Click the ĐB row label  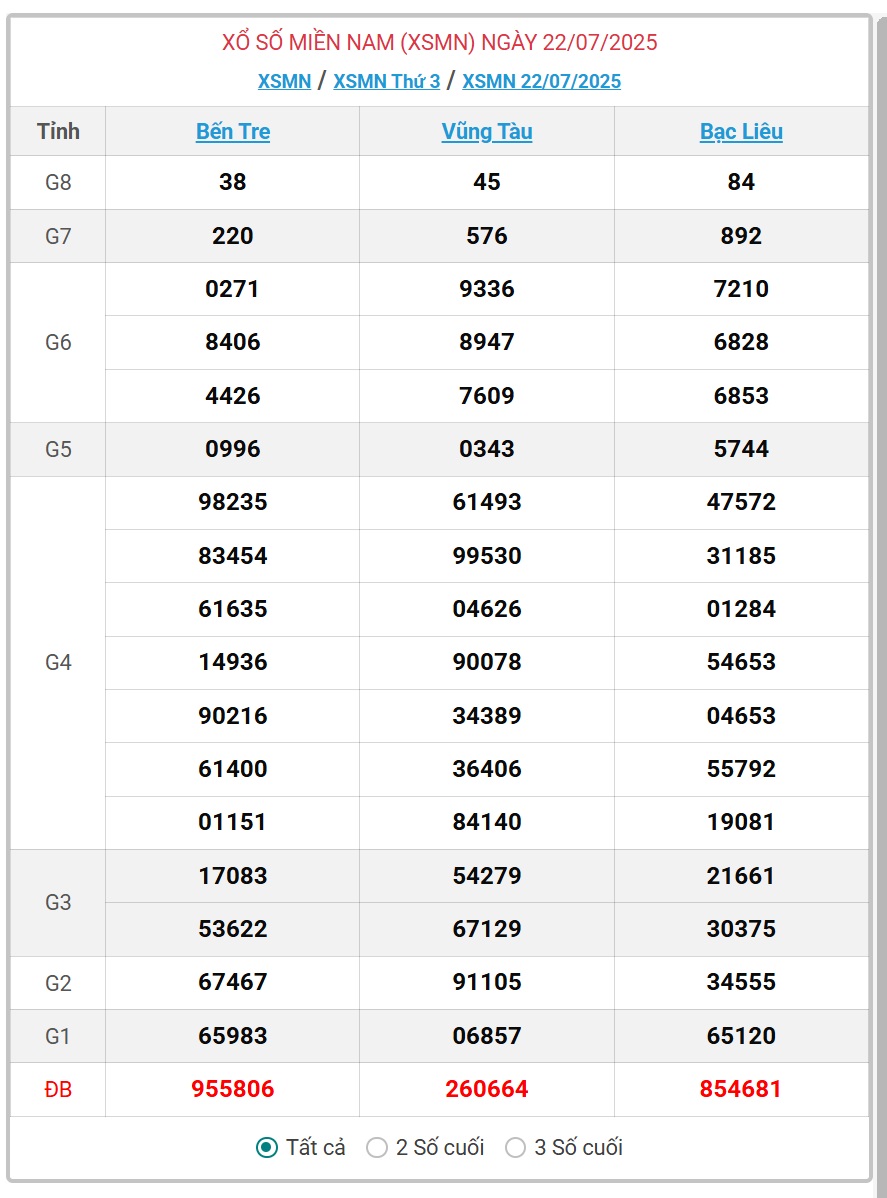pyautogui.click(x=58, y=1090)
